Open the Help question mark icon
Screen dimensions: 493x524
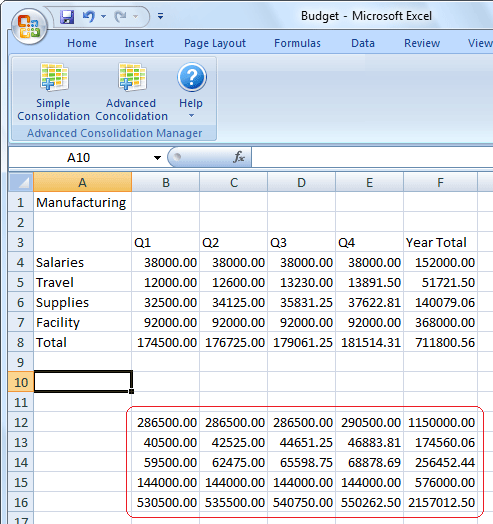[192, 77]
